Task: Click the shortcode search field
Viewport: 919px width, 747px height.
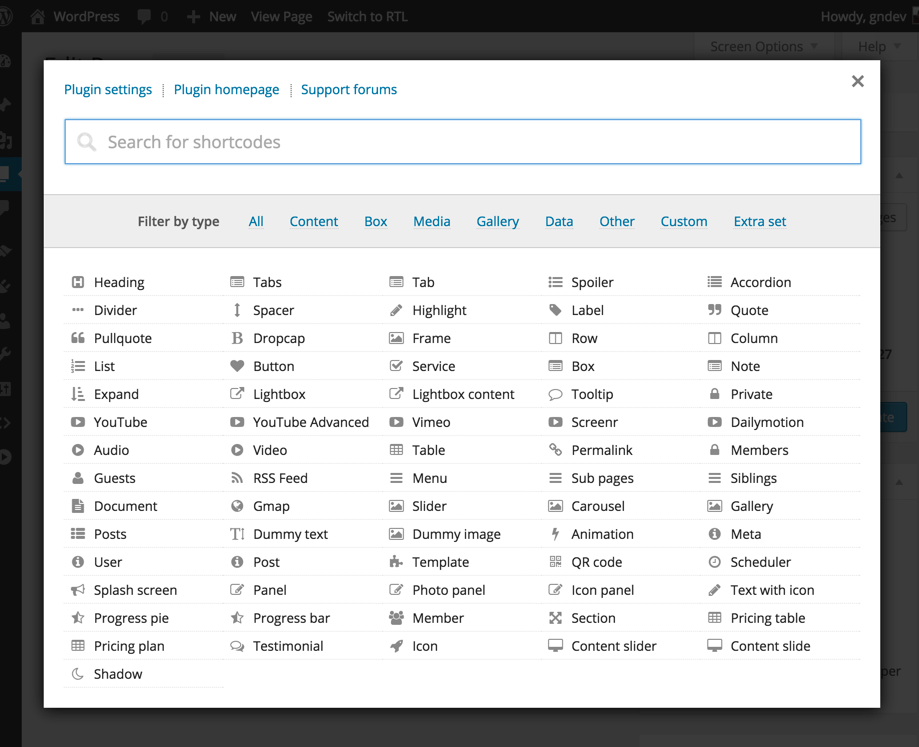Action: coord(462,141)
